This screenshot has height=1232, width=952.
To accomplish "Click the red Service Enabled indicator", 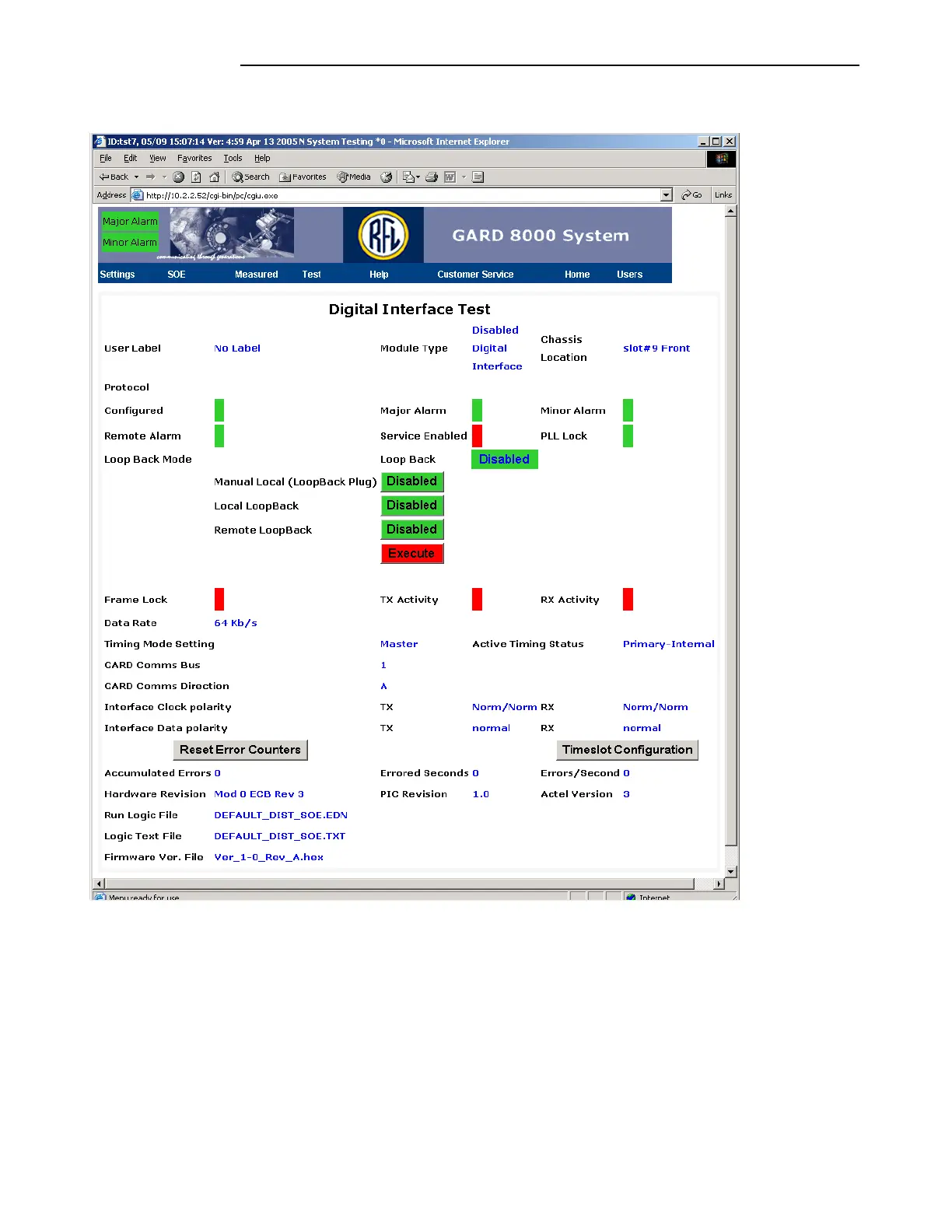I will coord(478,436).
